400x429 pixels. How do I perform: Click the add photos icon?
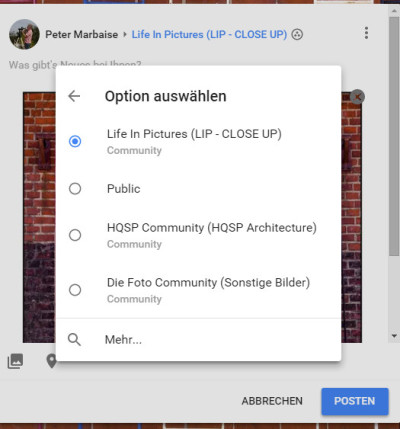pos(15,361)
